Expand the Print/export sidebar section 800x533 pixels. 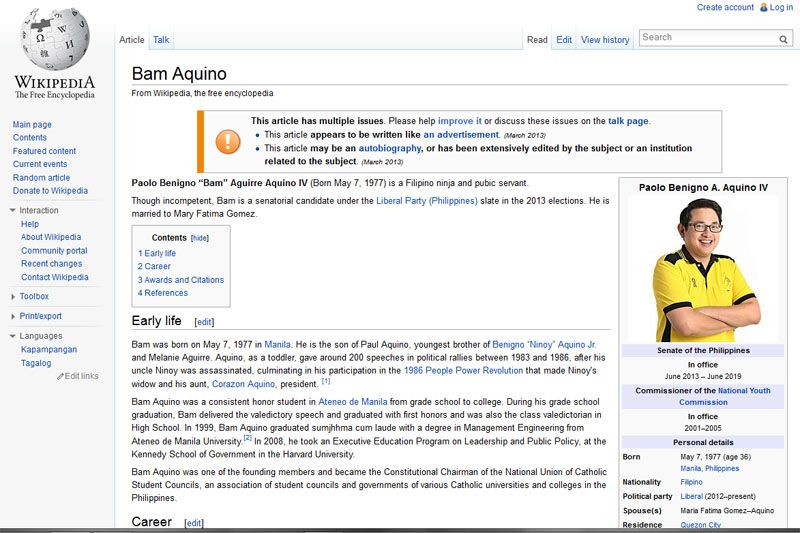tap(13, 316)
